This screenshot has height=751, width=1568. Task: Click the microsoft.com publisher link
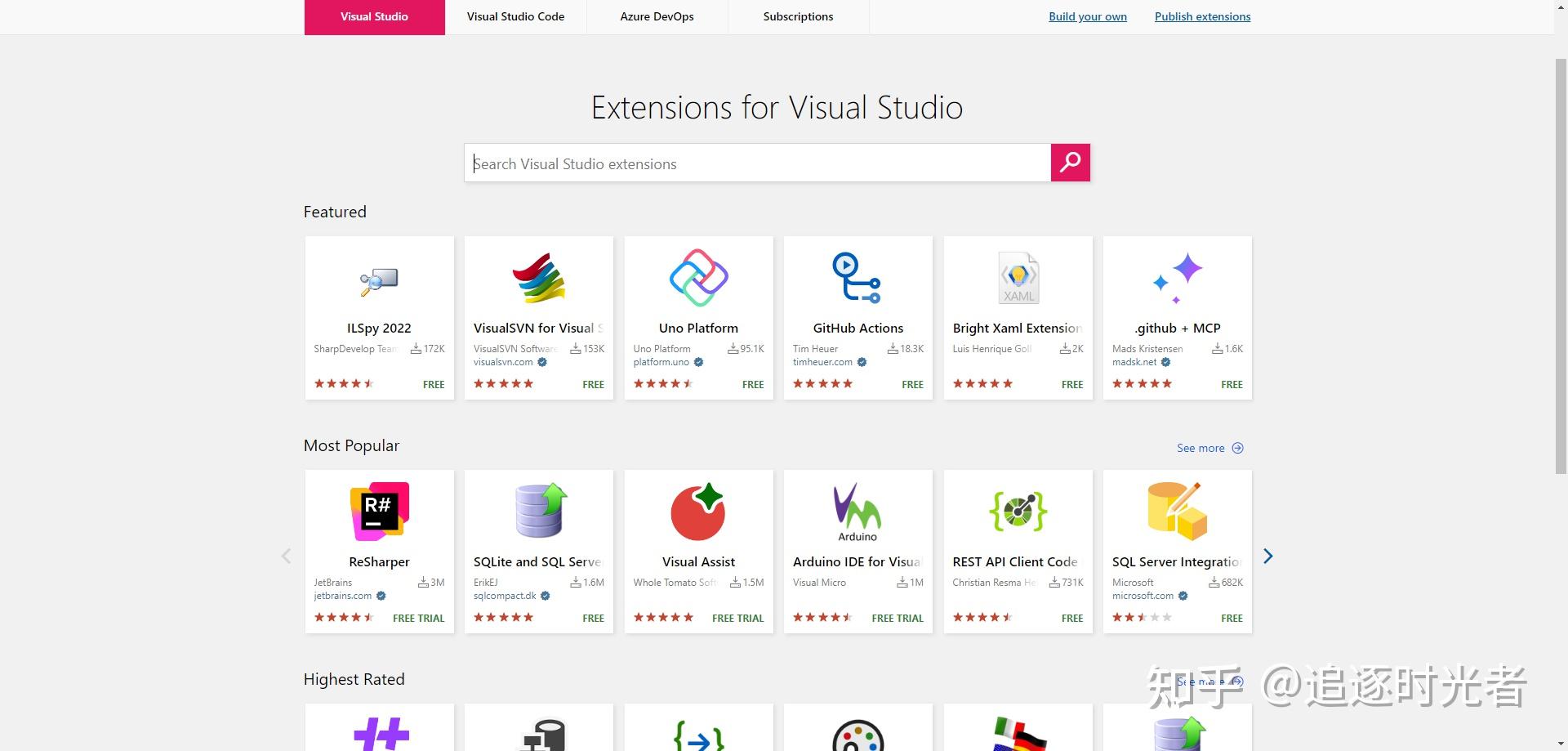click(x=1143, y=596)
